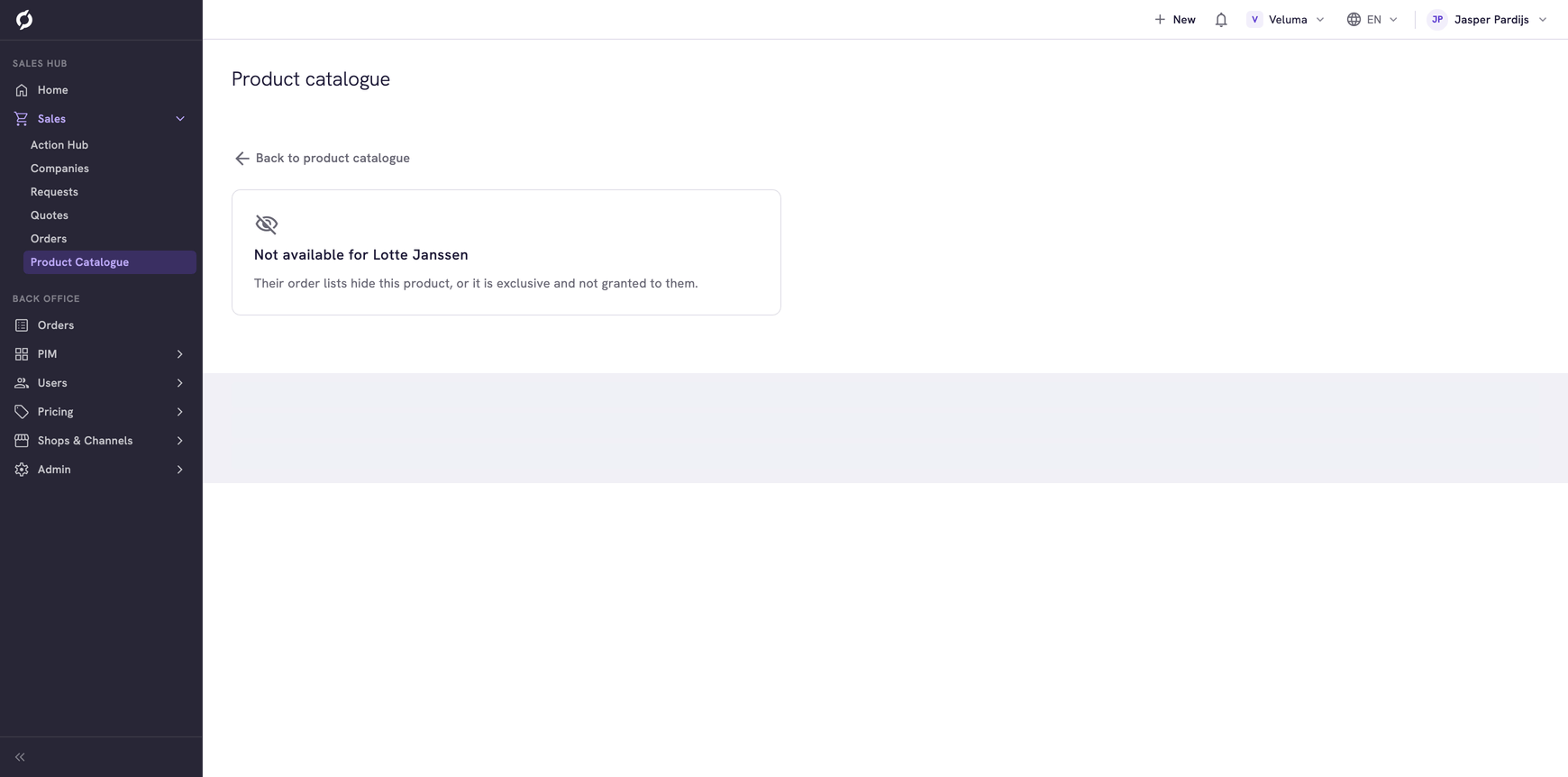Click the Pricing tag icon

pos(22,412)
